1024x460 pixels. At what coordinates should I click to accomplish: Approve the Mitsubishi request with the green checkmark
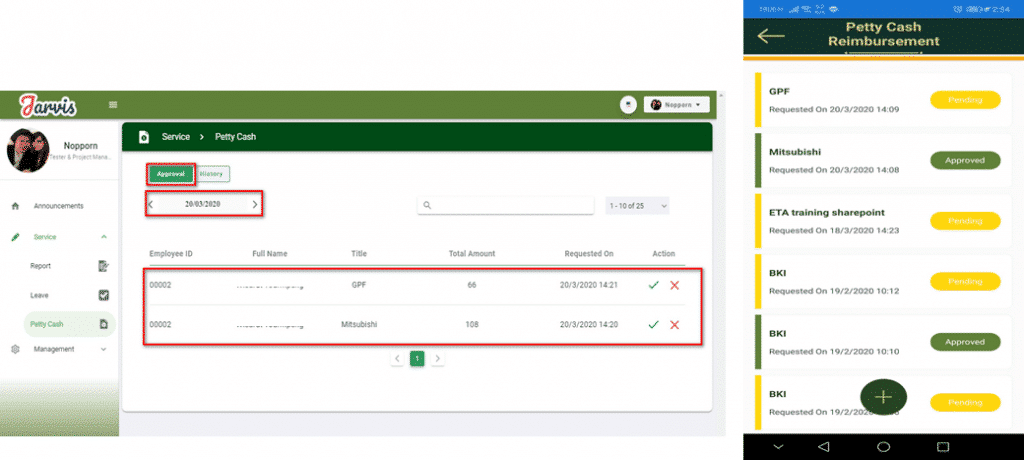pyautogui.click(x=653, y=324)
